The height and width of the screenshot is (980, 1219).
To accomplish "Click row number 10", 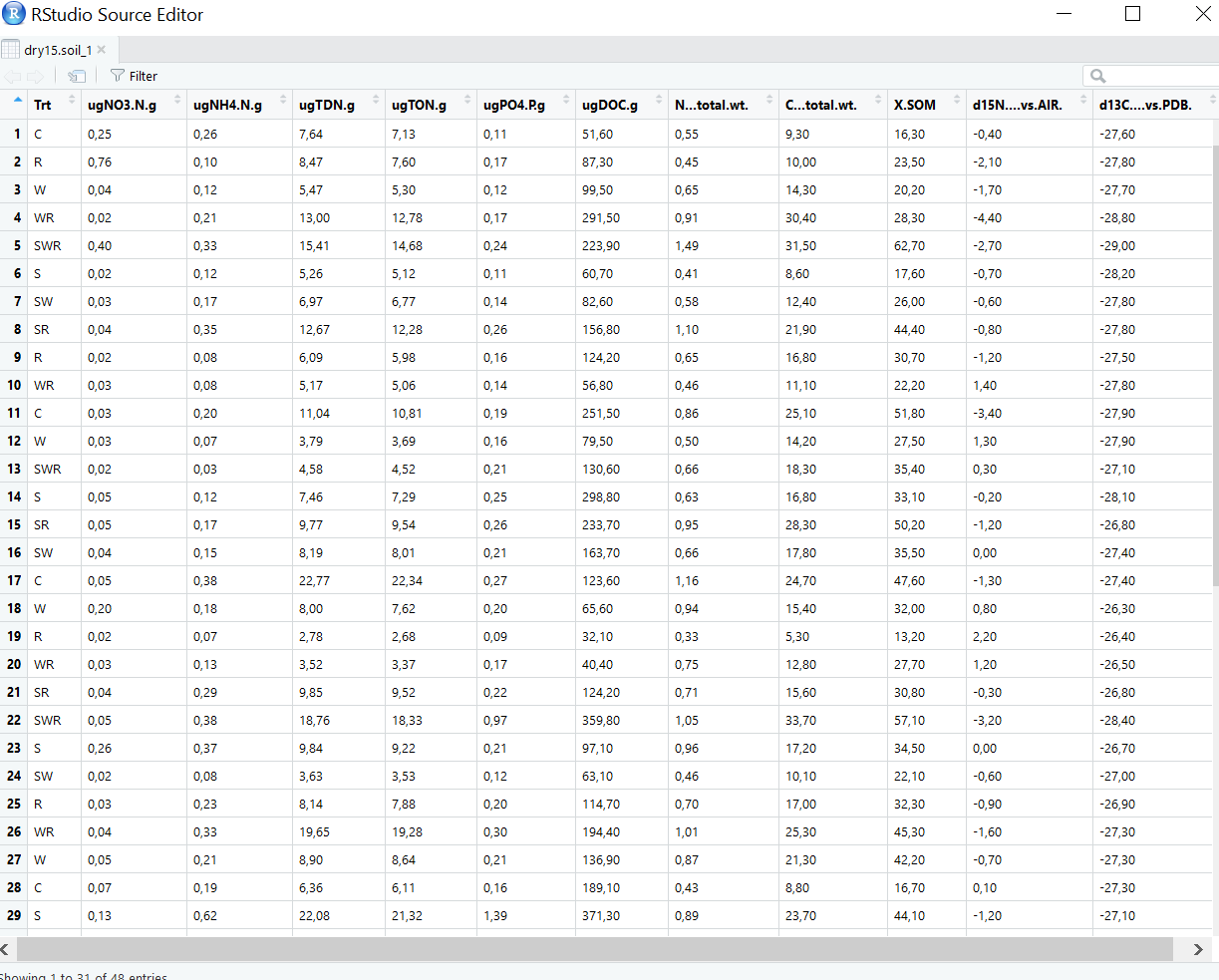I will pos(14,385).
